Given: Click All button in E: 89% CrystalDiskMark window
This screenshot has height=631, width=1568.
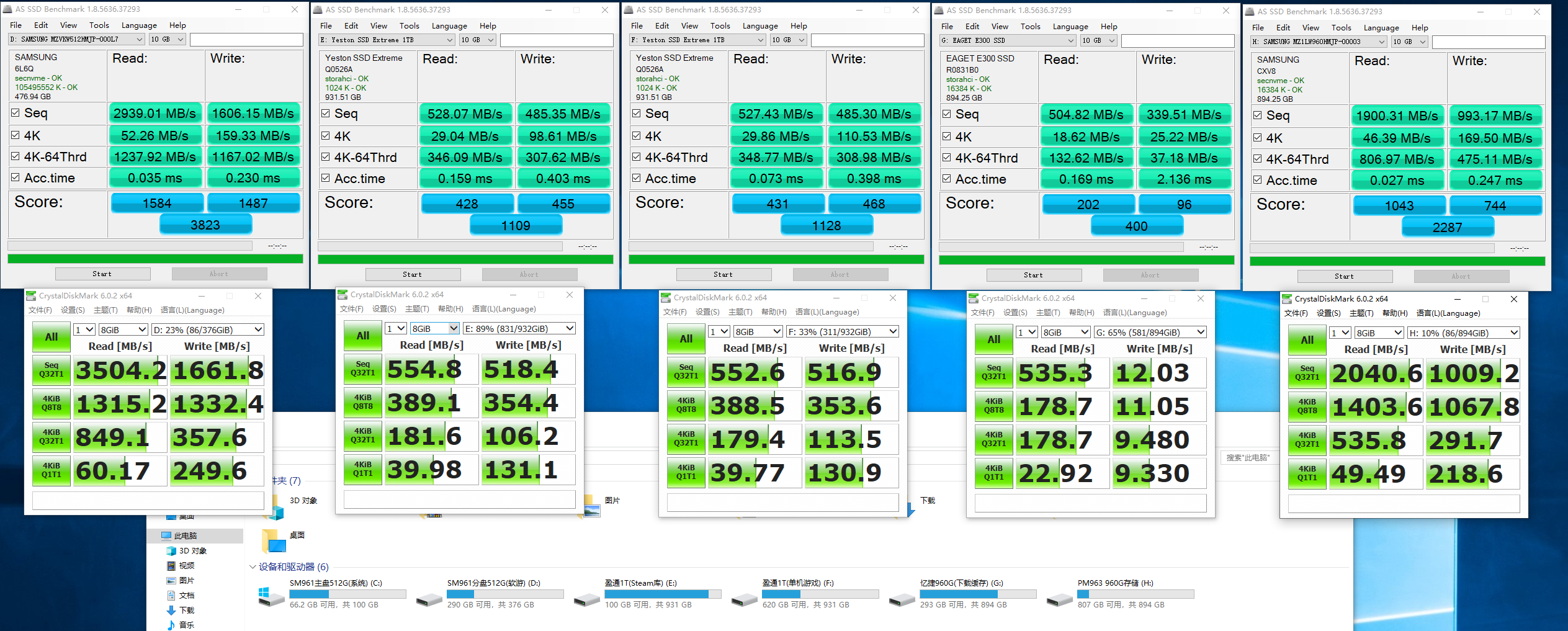Looking at the screenshot, I should click(363, 336).
